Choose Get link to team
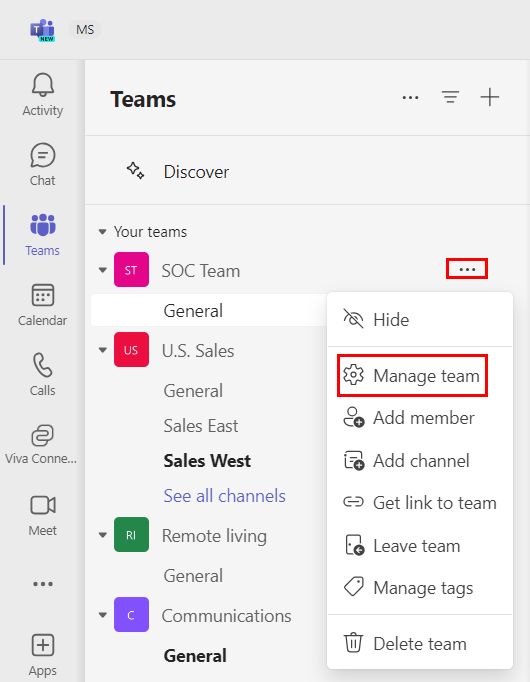The image size is (530, 682). click(x=420, y=503)
